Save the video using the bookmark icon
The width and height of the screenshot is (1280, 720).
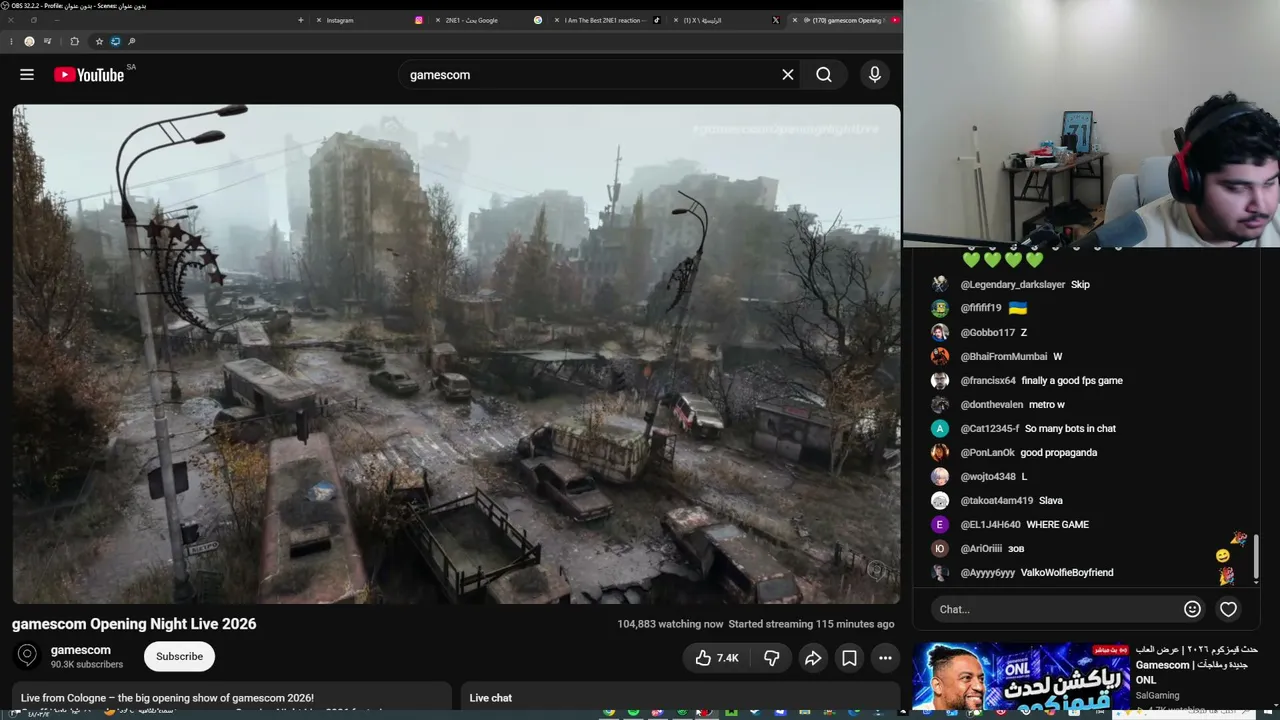point(849,657)
